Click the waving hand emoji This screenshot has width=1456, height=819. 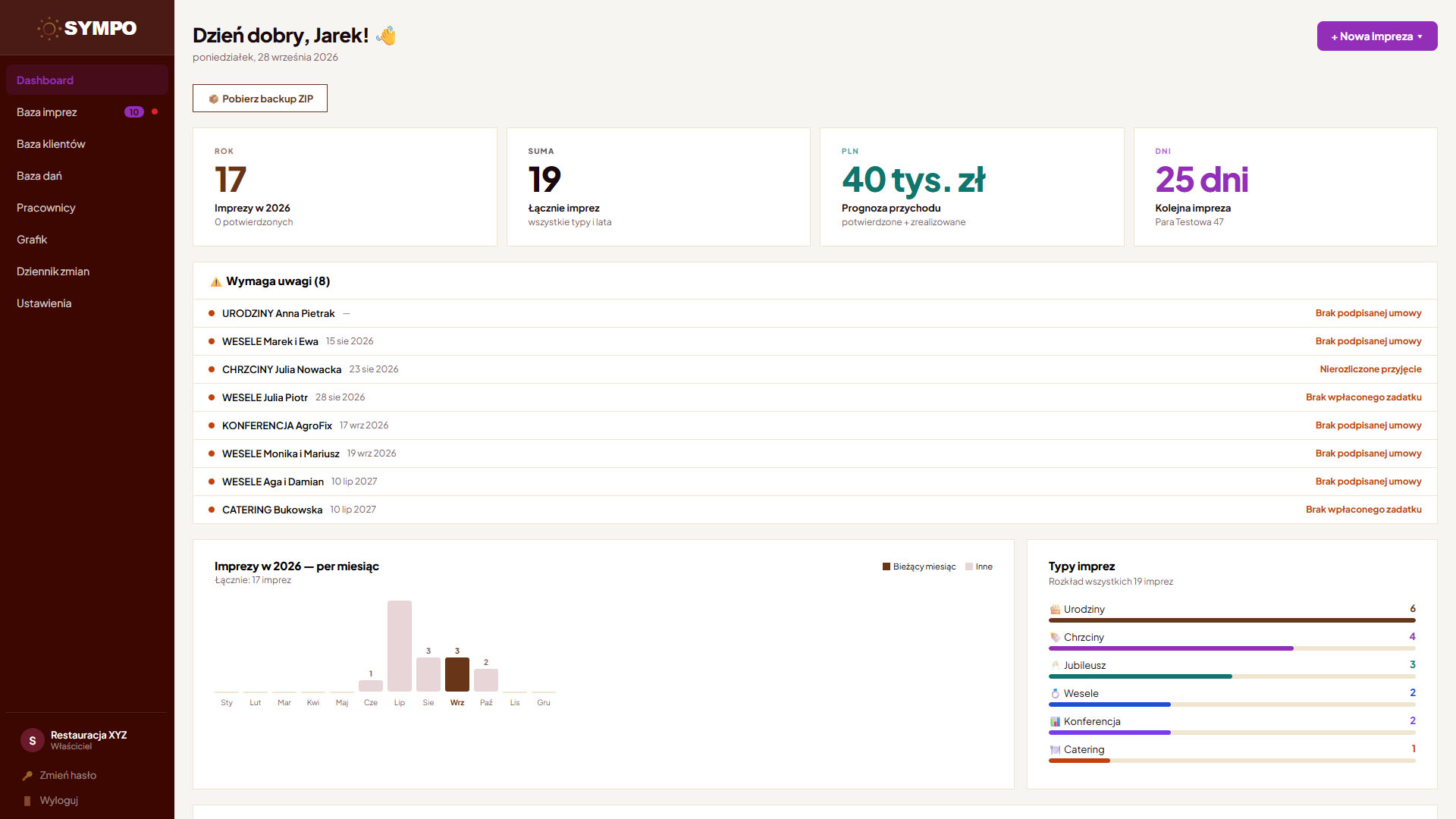click(x=387, y=36)
